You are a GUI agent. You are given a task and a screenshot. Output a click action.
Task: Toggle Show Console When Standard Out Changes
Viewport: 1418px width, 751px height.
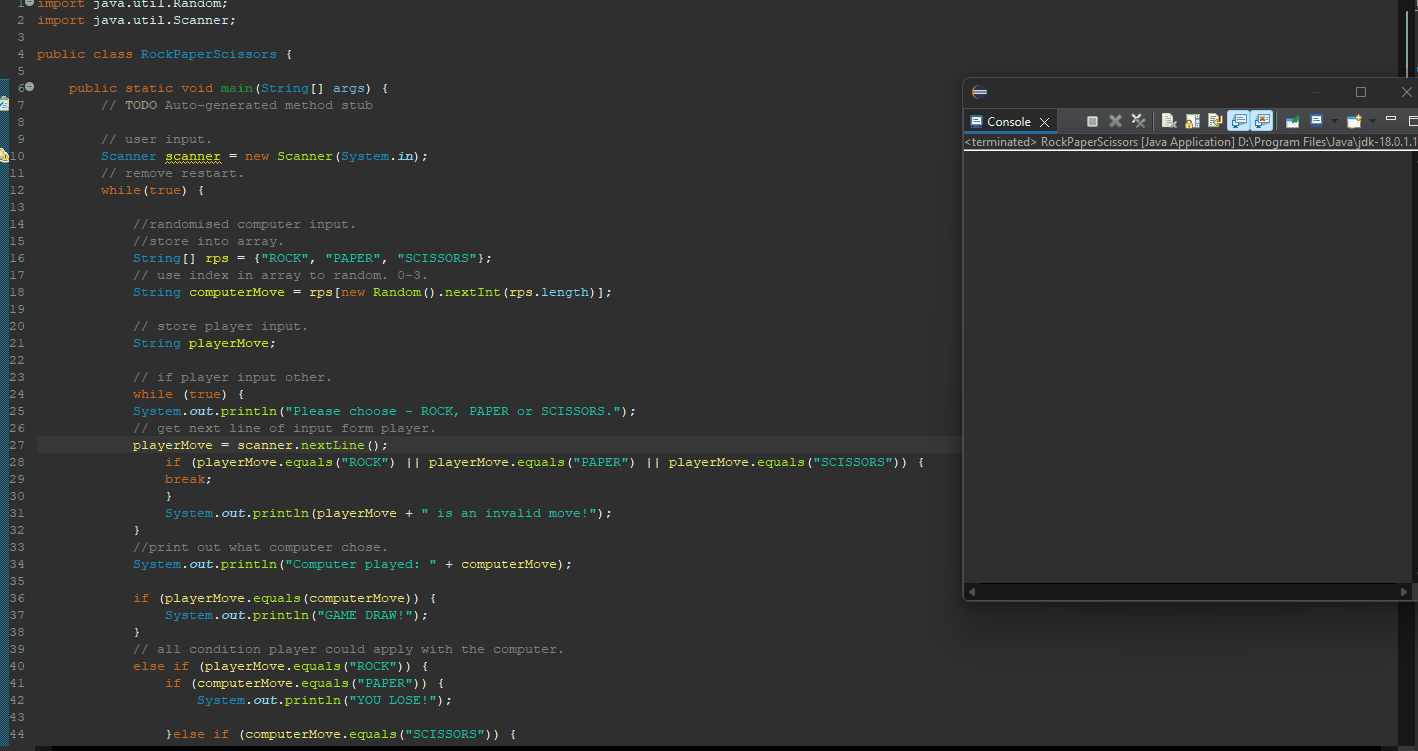tap(1239, 120)
